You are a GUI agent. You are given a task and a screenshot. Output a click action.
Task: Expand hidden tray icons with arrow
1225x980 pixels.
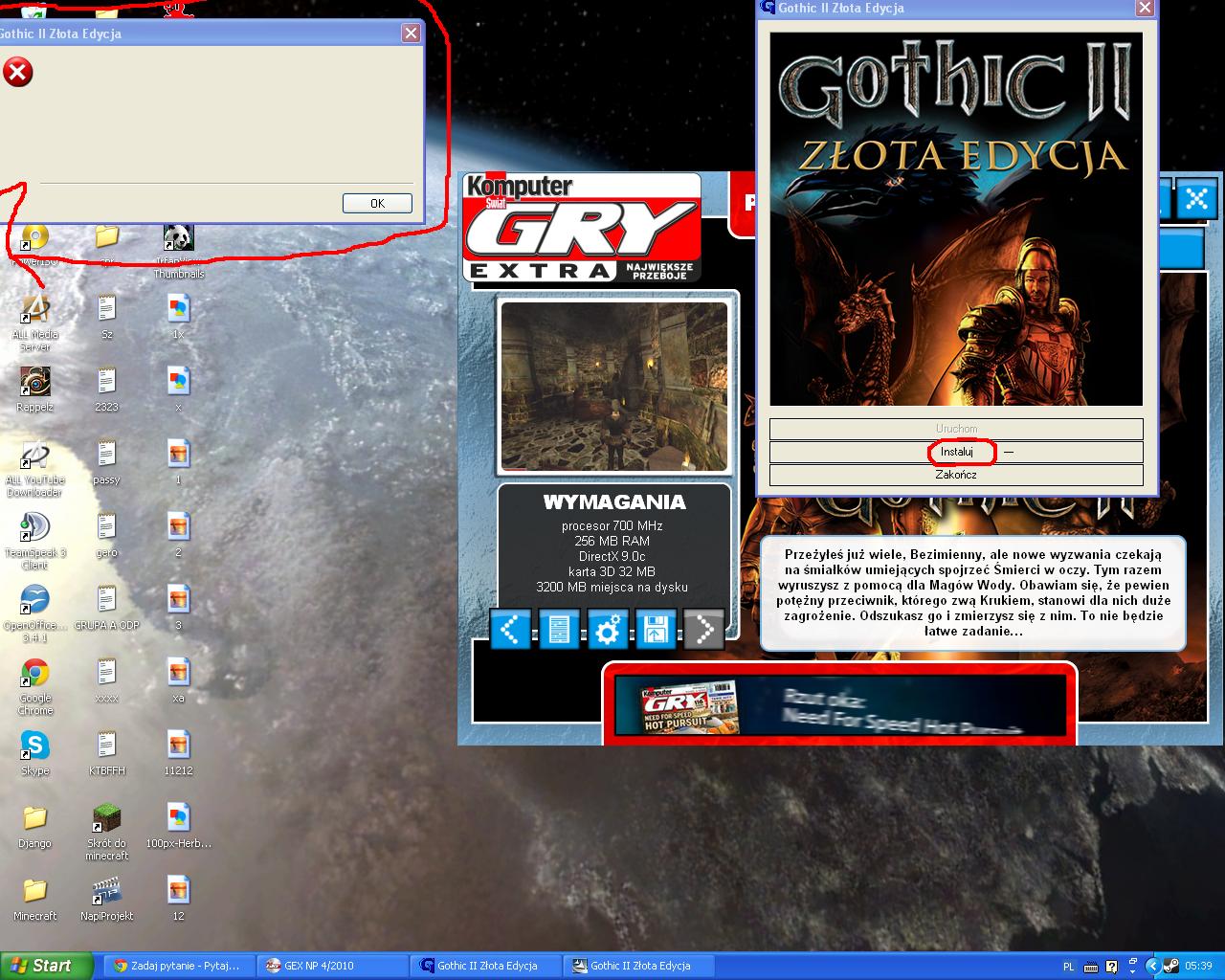pos(1152,967)
